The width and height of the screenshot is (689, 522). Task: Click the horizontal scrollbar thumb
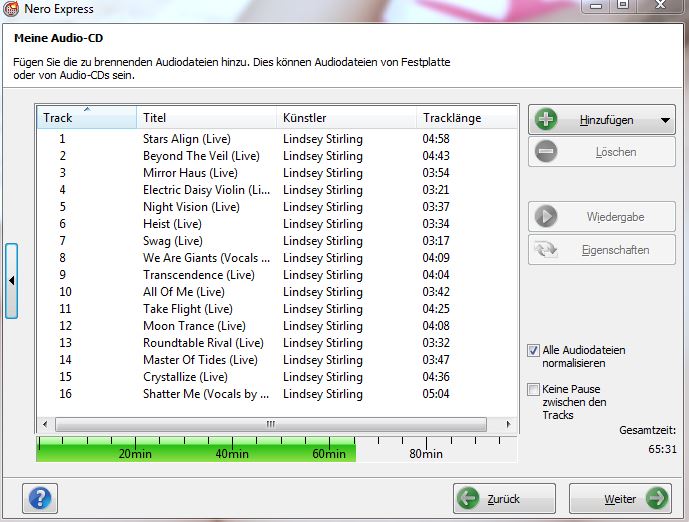click(271, 424)
